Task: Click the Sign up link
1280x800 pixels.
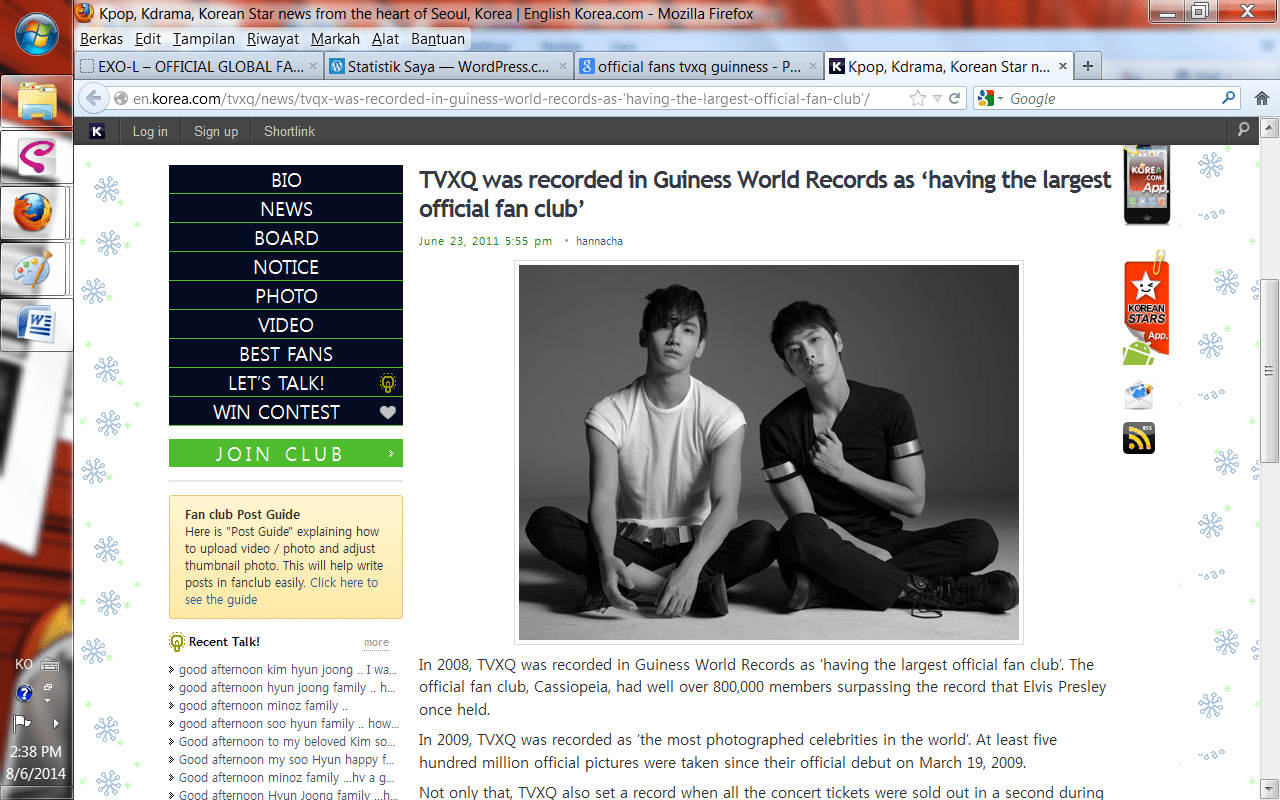Action: pos(216,131)
